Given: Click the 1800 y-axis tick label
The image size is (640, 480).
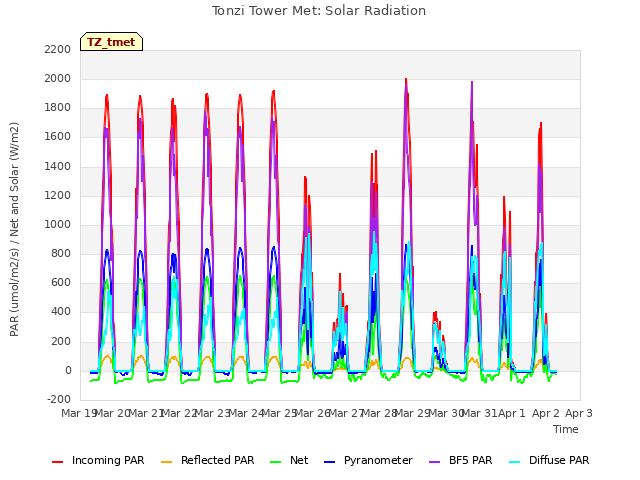Looking at the screenshot, I should 58,108.
